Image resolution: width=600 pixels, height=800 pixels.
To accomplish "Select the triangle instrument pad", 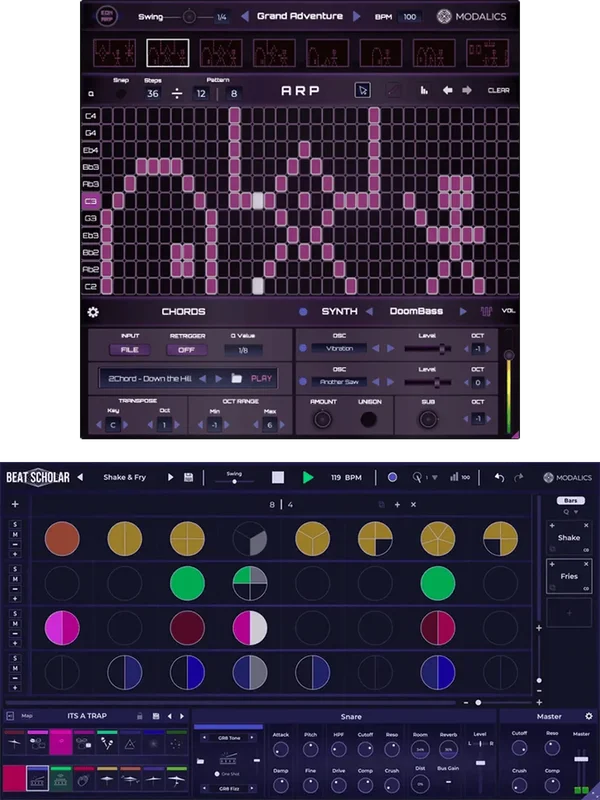I will click(130, 744).
